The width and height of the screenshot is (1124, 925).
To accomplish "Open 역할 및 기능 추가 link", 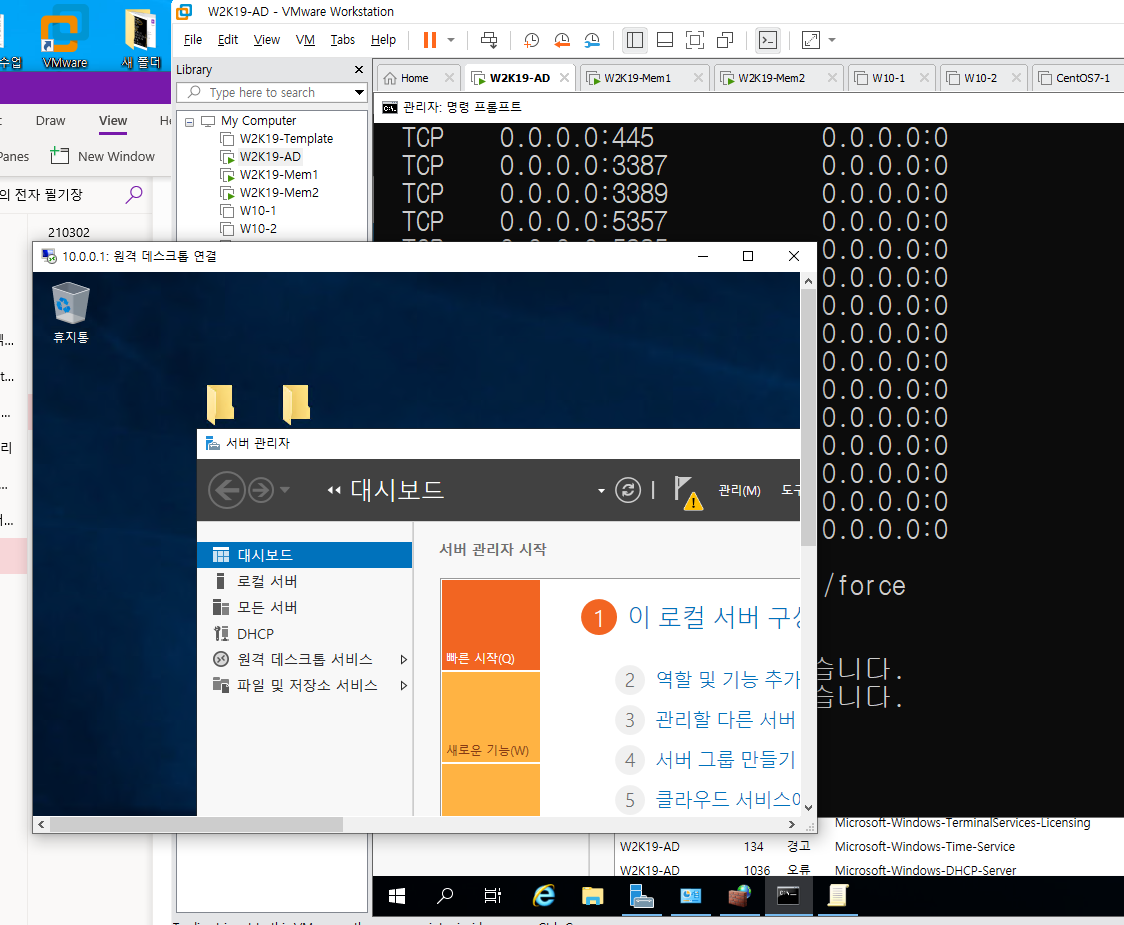I will tap(728, 679).
